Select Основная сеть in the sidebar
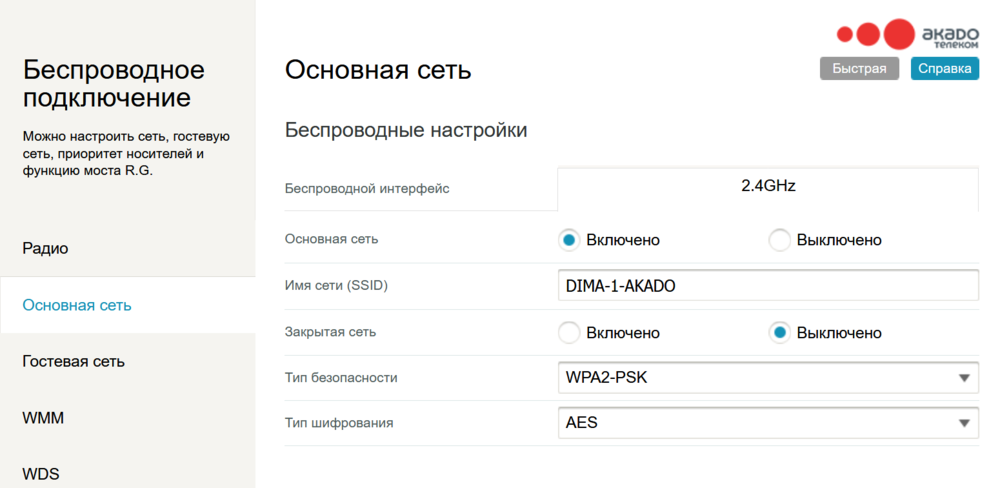This screenshot has height=488, width=1000. point(77,305)
